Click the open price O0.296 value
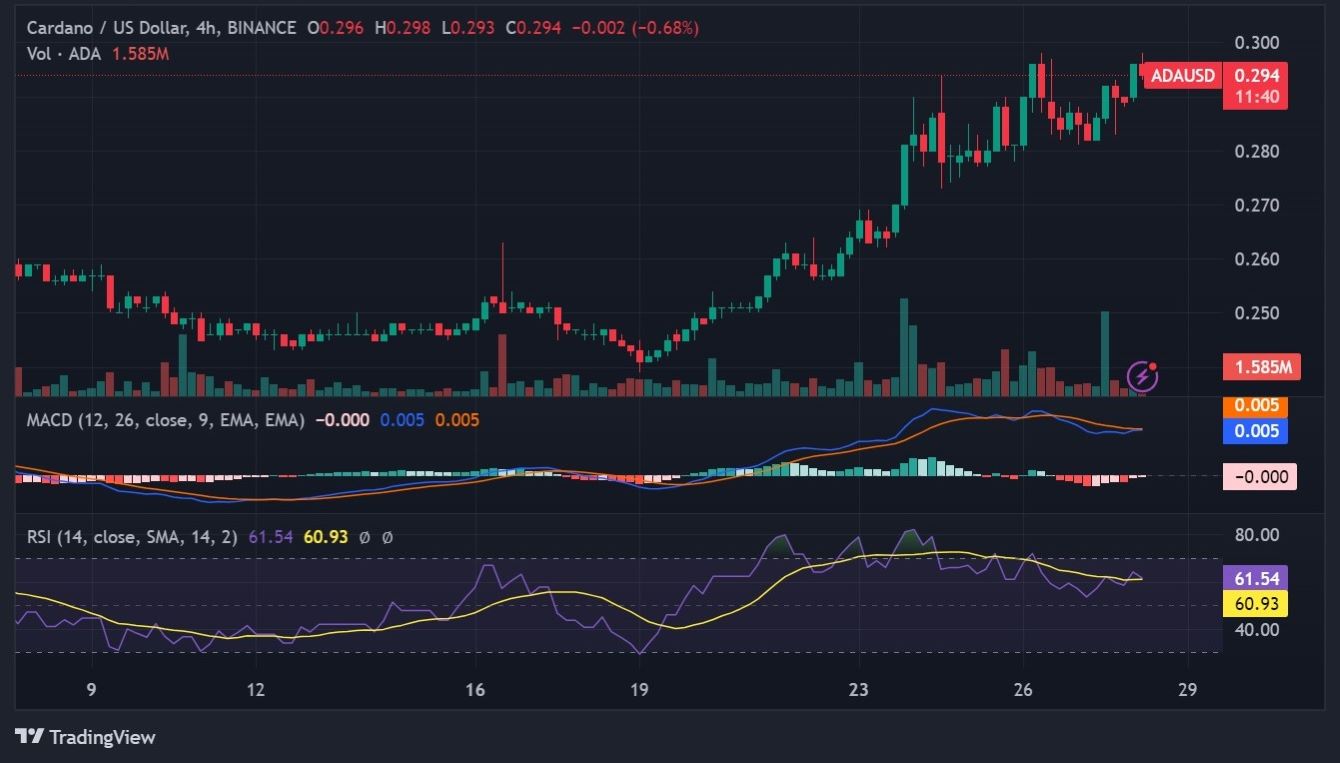Screen dimensions: 1340x763 pos(336,28)
